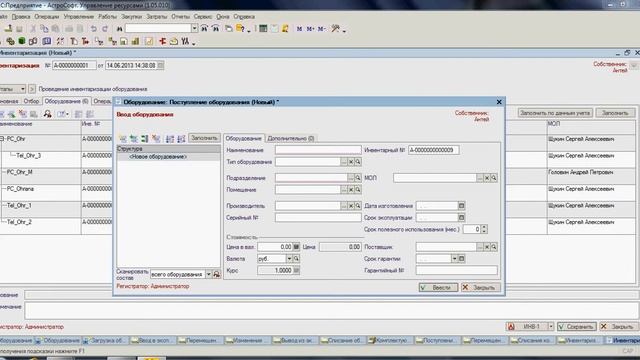The image size is (640, 360).
Task: Click the M- memory subtract icon
Action: (322, 29)
